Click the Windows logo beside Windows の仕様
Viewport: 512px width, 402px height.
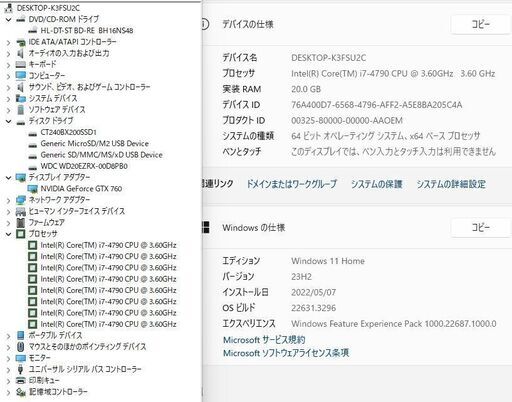206,228
